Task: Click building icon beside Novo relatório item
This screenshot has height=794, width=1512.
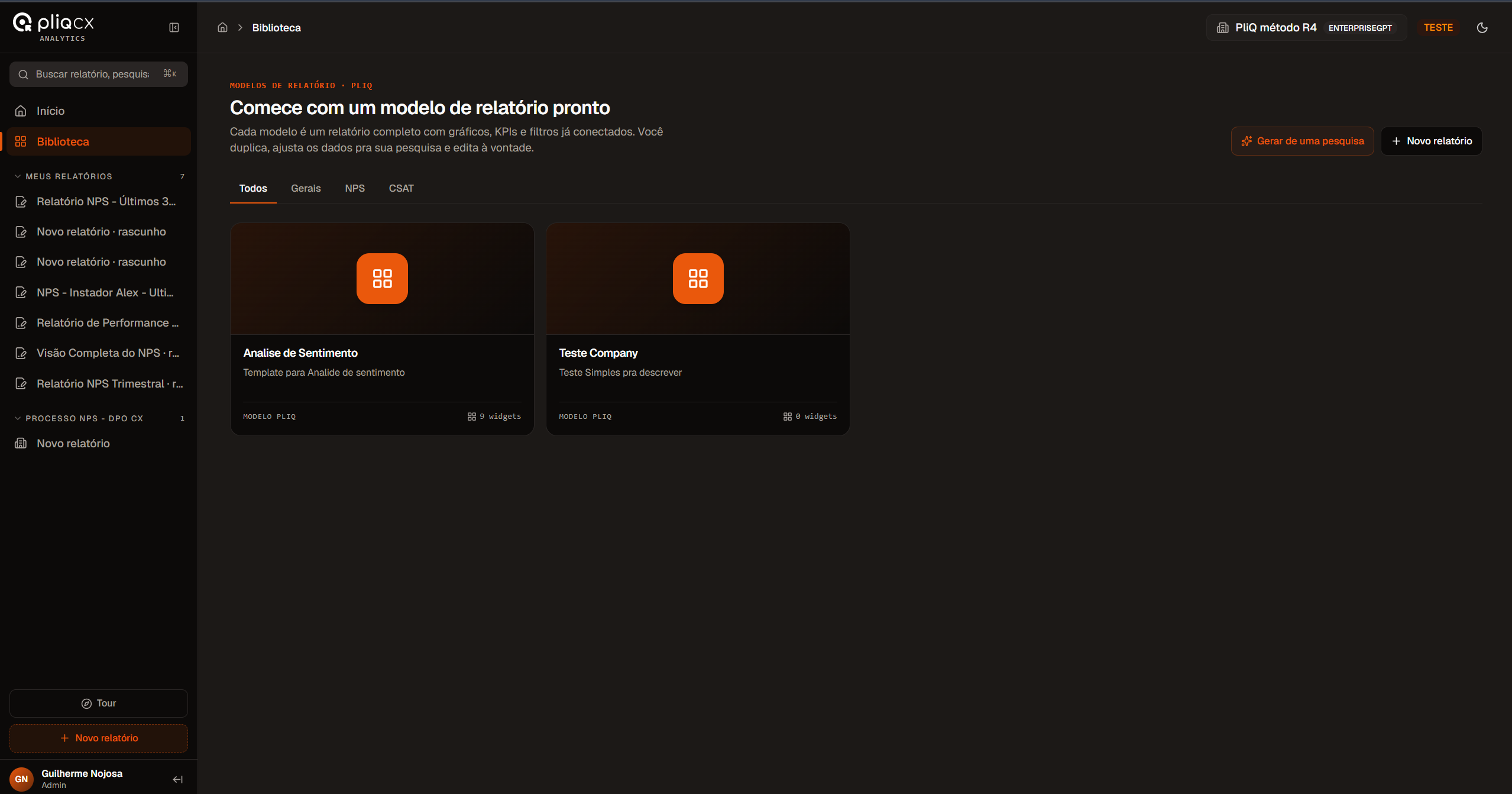Action: click(x=21, y=443)
